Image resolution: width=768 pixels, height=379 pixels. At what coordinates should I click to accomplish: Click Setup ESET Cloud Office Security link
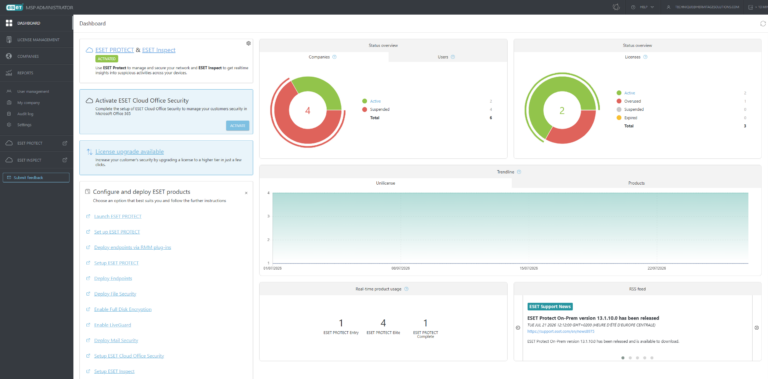[x=129, y=356]
